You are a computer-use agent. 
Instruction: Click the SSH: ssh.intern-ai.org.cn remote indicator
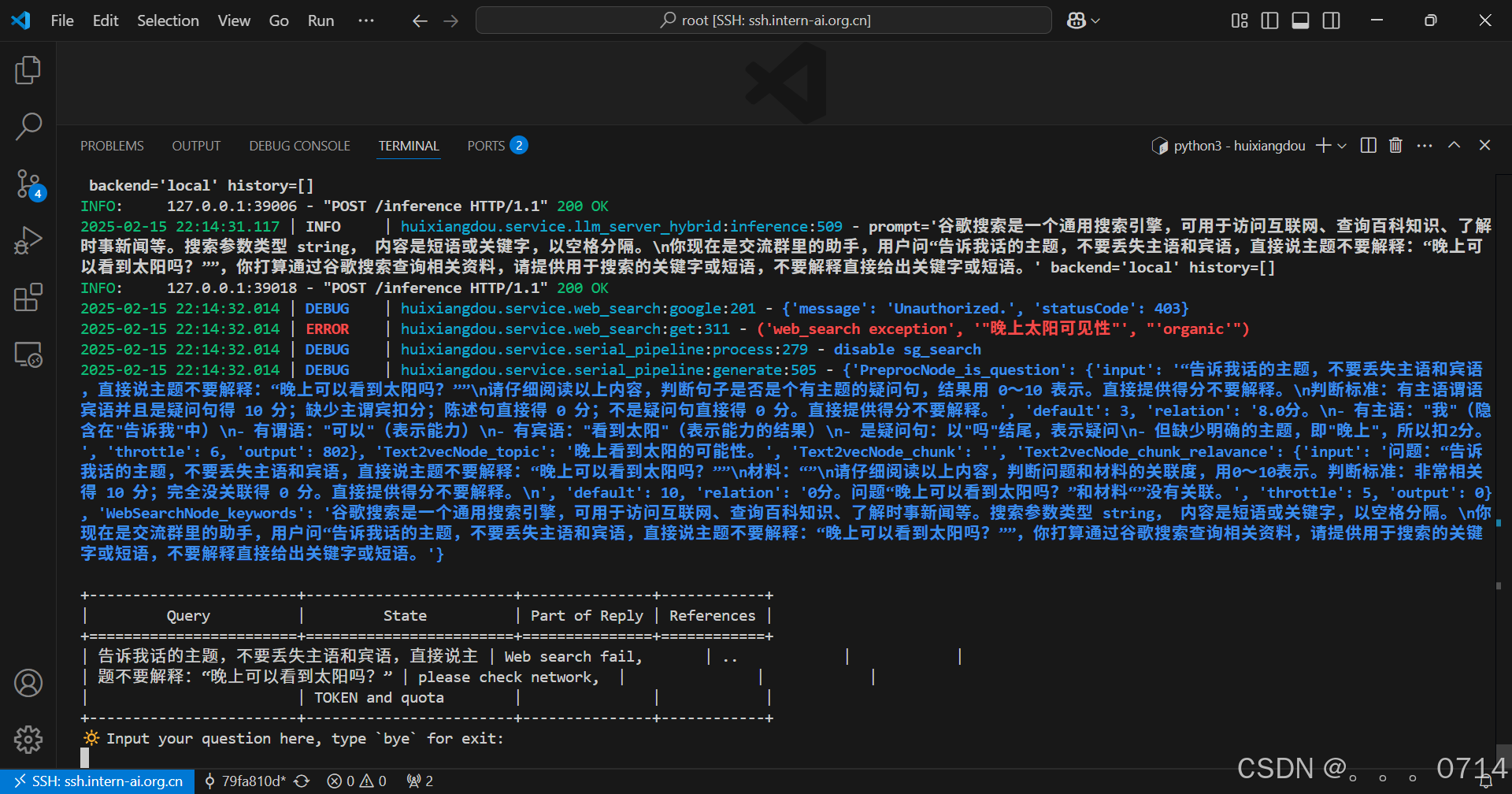[98, 781]
